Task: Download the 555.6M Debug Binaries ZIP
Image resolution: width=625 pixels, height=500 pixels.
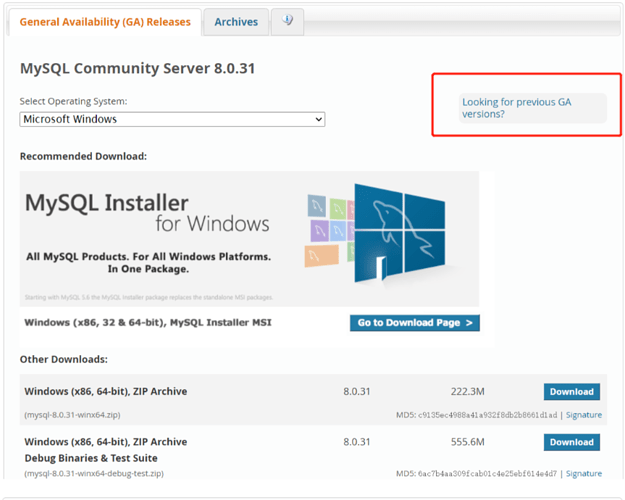Action: coord(571,442)
